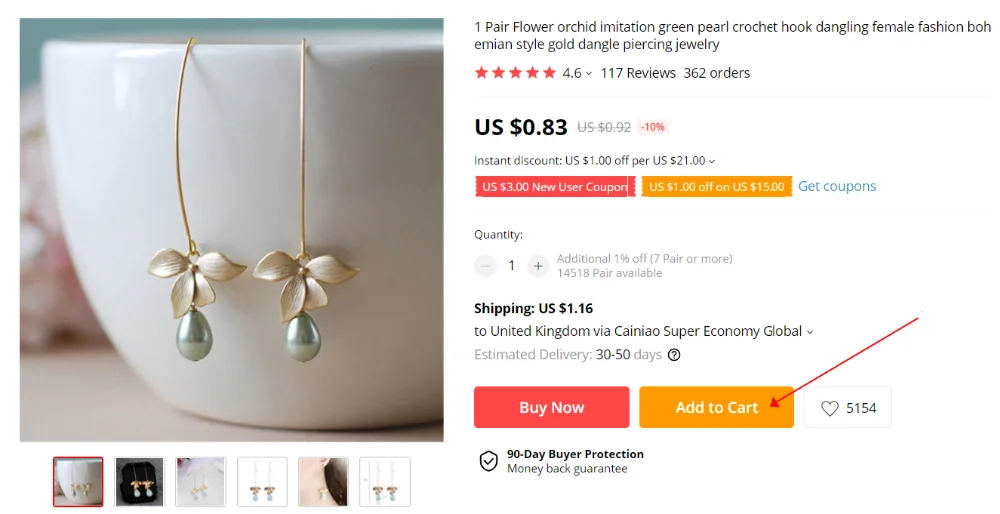Open the 117 Reviews link
Image resolution: width=1000 pixels, height=514 pixels.
point(638,73)
